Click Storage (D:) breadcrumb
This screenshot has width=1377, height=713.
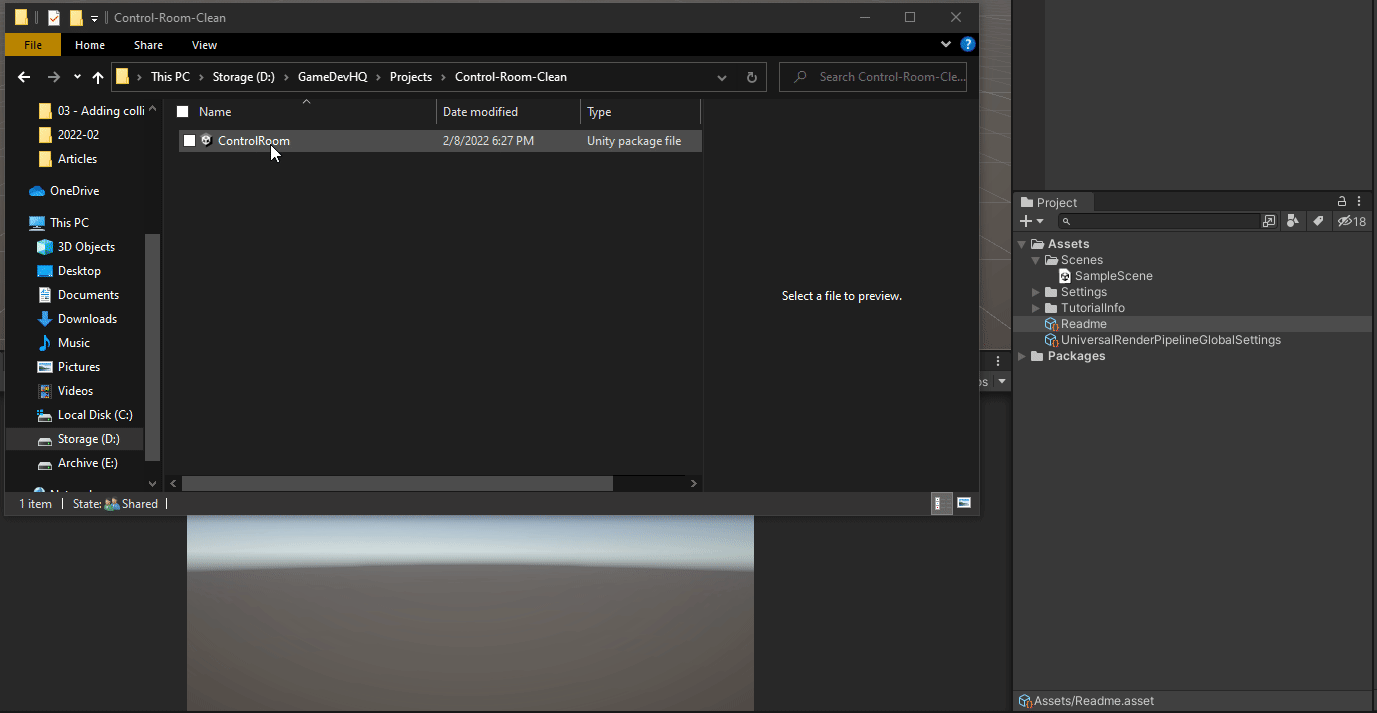point(243,77)
